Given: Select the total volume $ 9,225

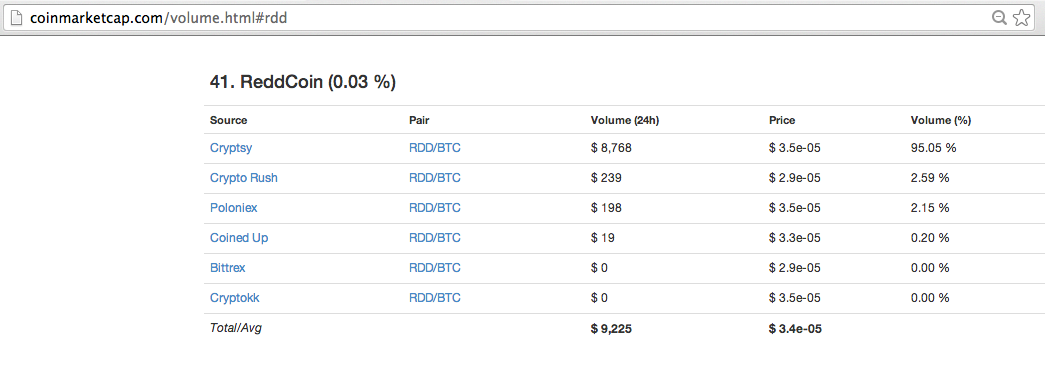Looking at the screenshot, I should (x=611, y=328).
